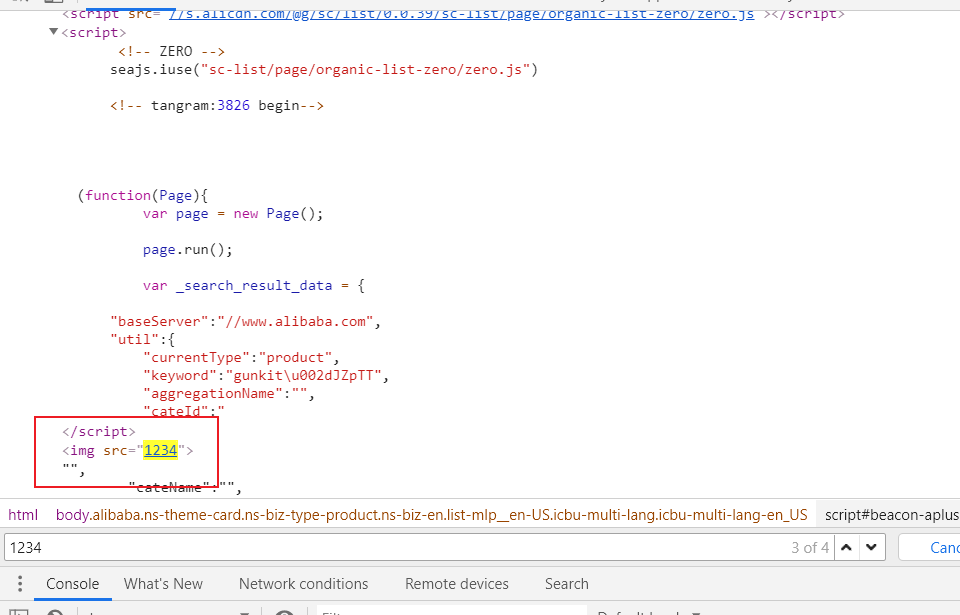
Task: Go to previous search match arrow
Action: tap(846, 547)
